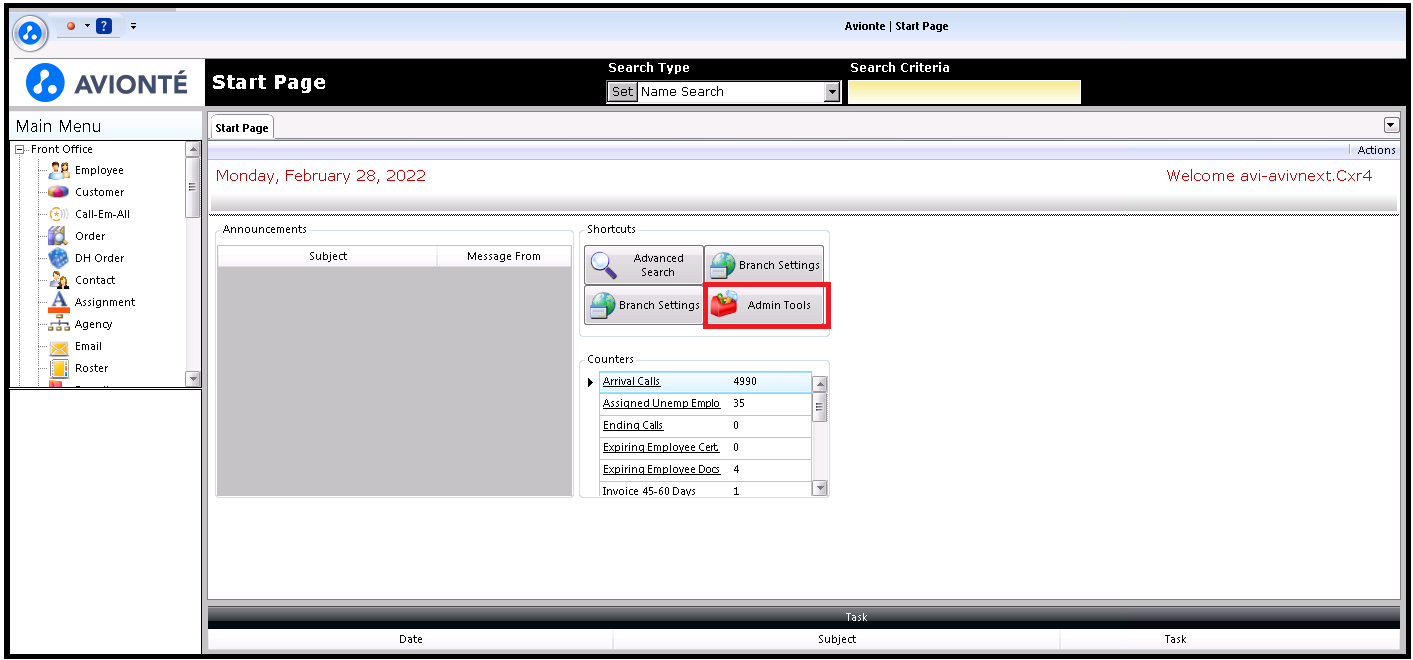Click inside the Search Criteria field
The height and width of the screenshot is (660, 1413).
pos(964,92)
